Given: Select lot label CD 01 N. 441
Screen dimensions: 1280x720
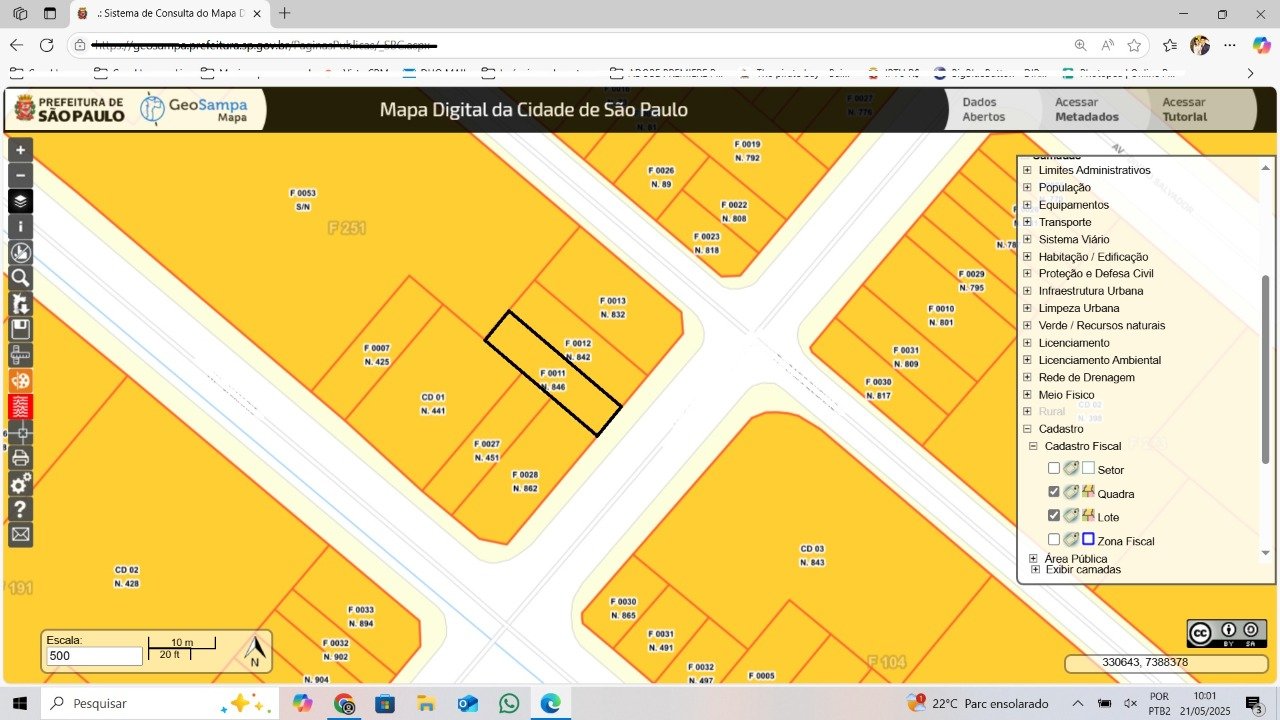Looking at the screenshot, I should coord(433,404).
